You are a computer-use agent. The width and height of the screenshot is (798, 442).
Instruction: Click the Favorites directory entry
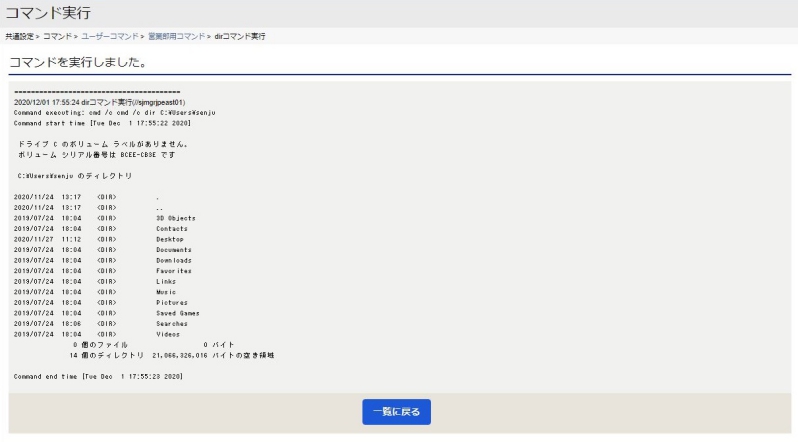pyautogui.click(x=174, y=271)
